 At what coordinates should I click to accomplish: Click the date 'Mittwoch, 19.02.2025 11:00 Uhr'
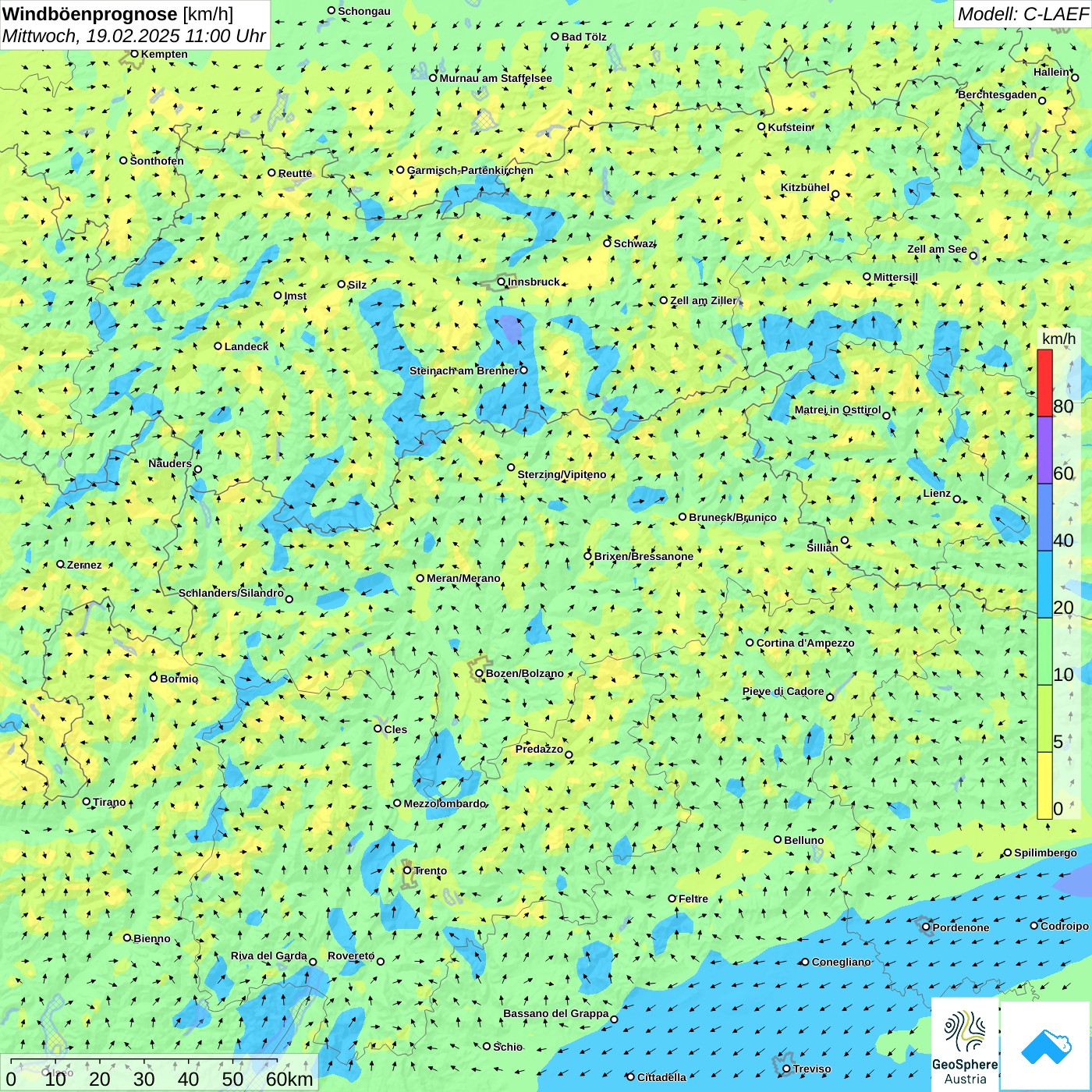(x=134, y=36)
